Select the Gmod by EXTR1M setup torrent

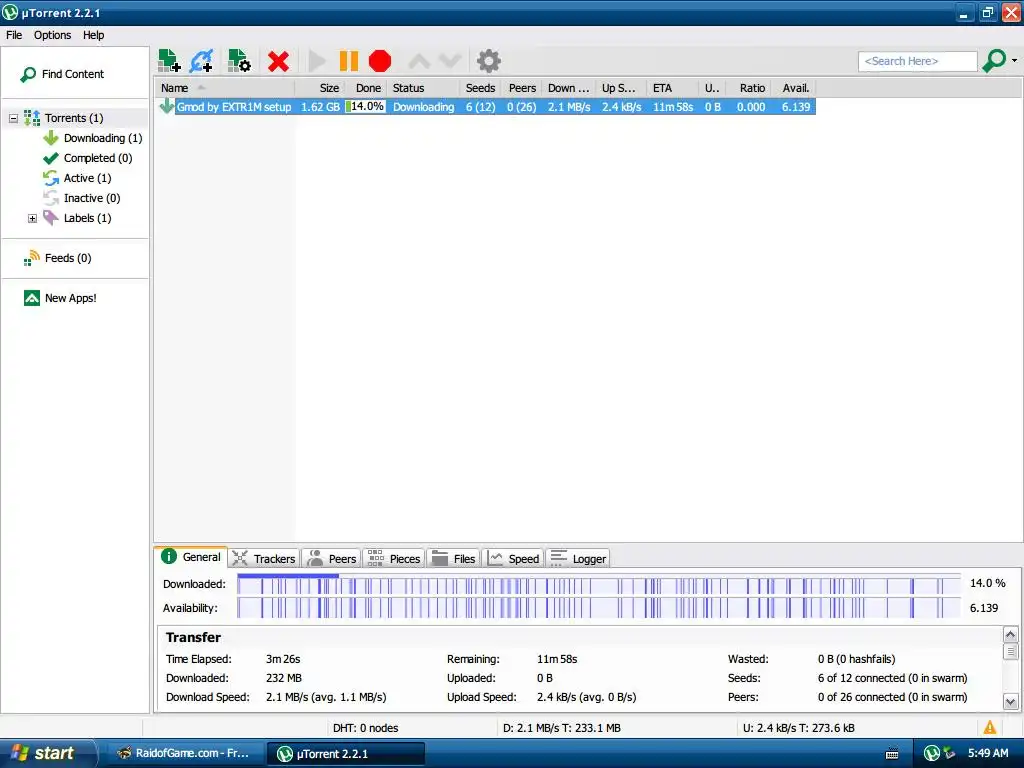coord(234,106)
